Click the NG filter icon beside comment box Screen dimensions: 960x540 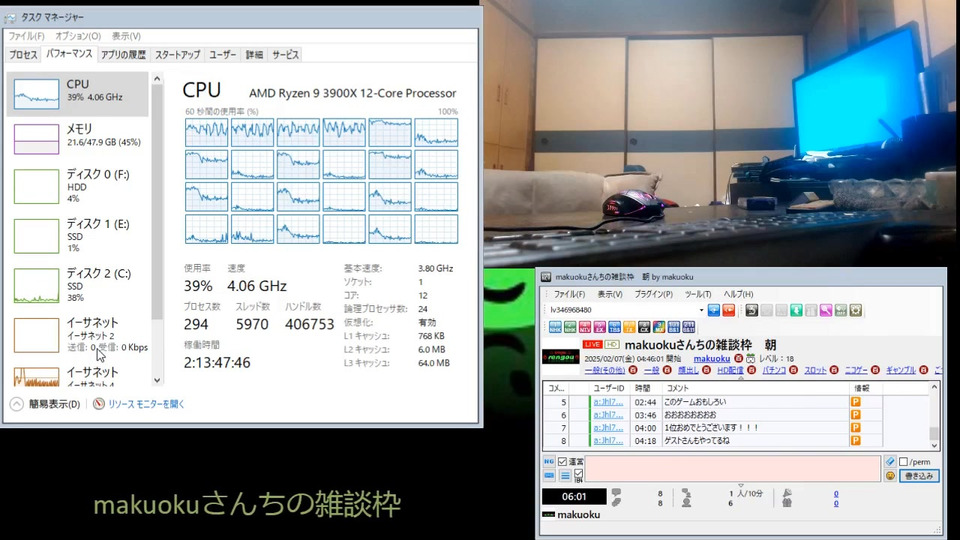point(549,462)
